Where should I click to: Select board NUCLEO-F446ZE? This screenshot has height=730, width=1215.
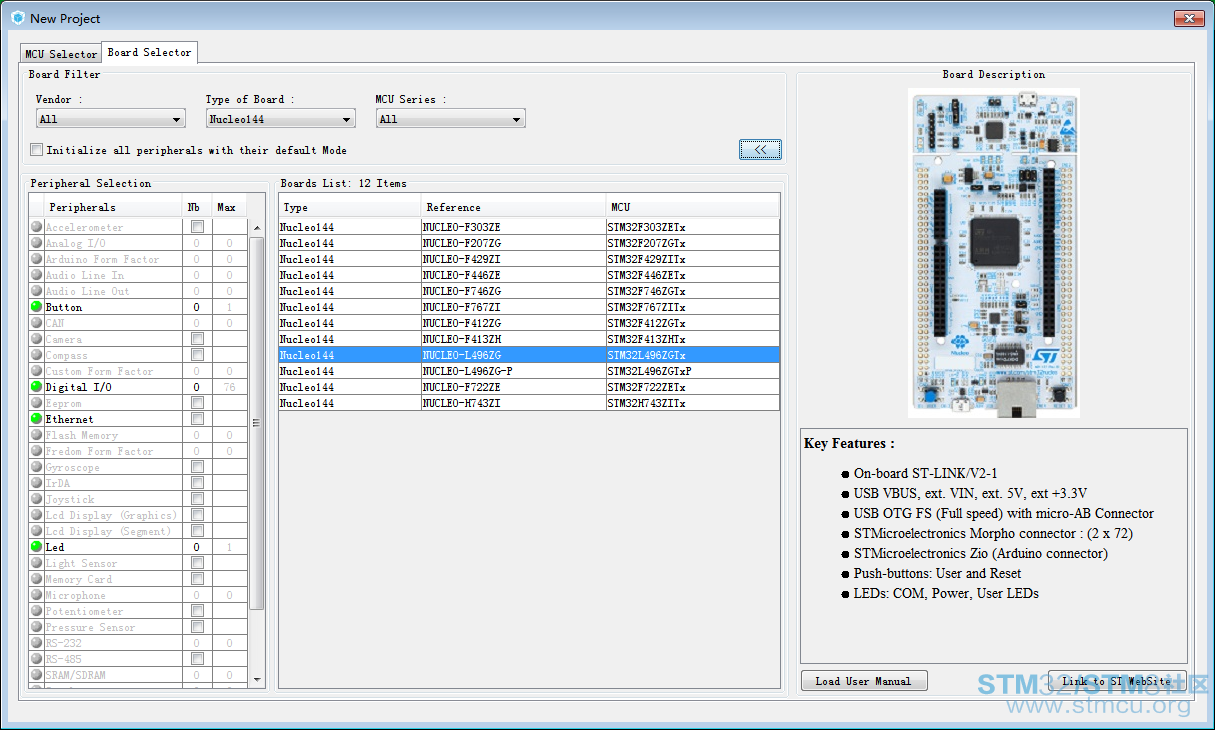(x=529, y=275)
